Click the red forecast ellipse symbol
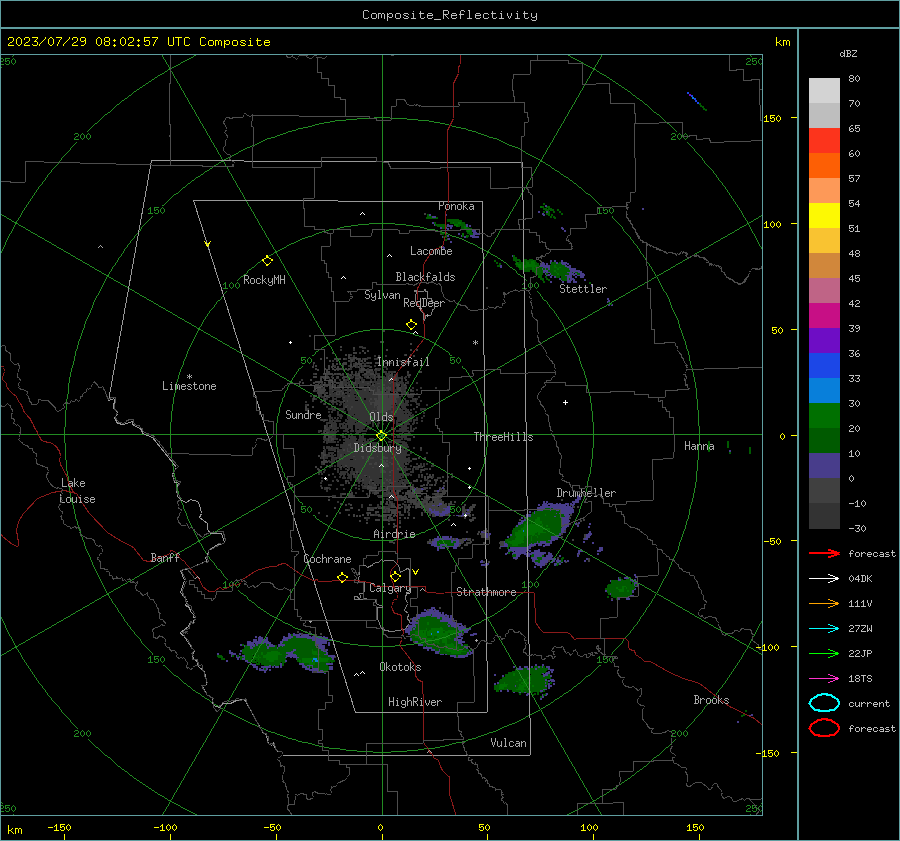900x841 pixels. [x=824, y=728]
